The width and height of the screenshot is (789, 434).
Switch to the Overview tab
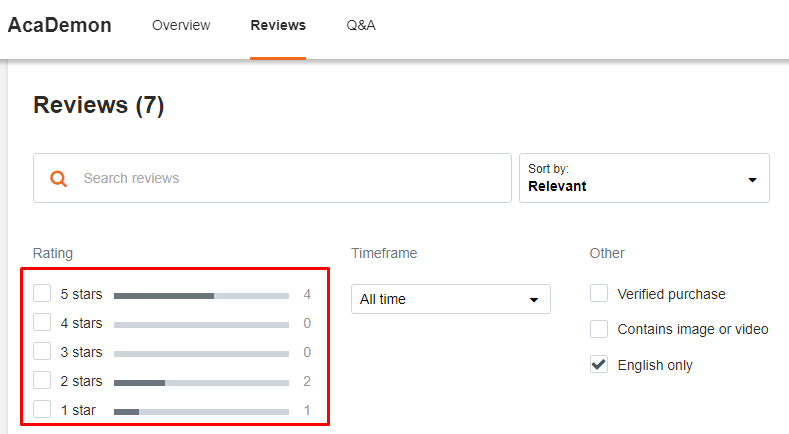[181, 25]
